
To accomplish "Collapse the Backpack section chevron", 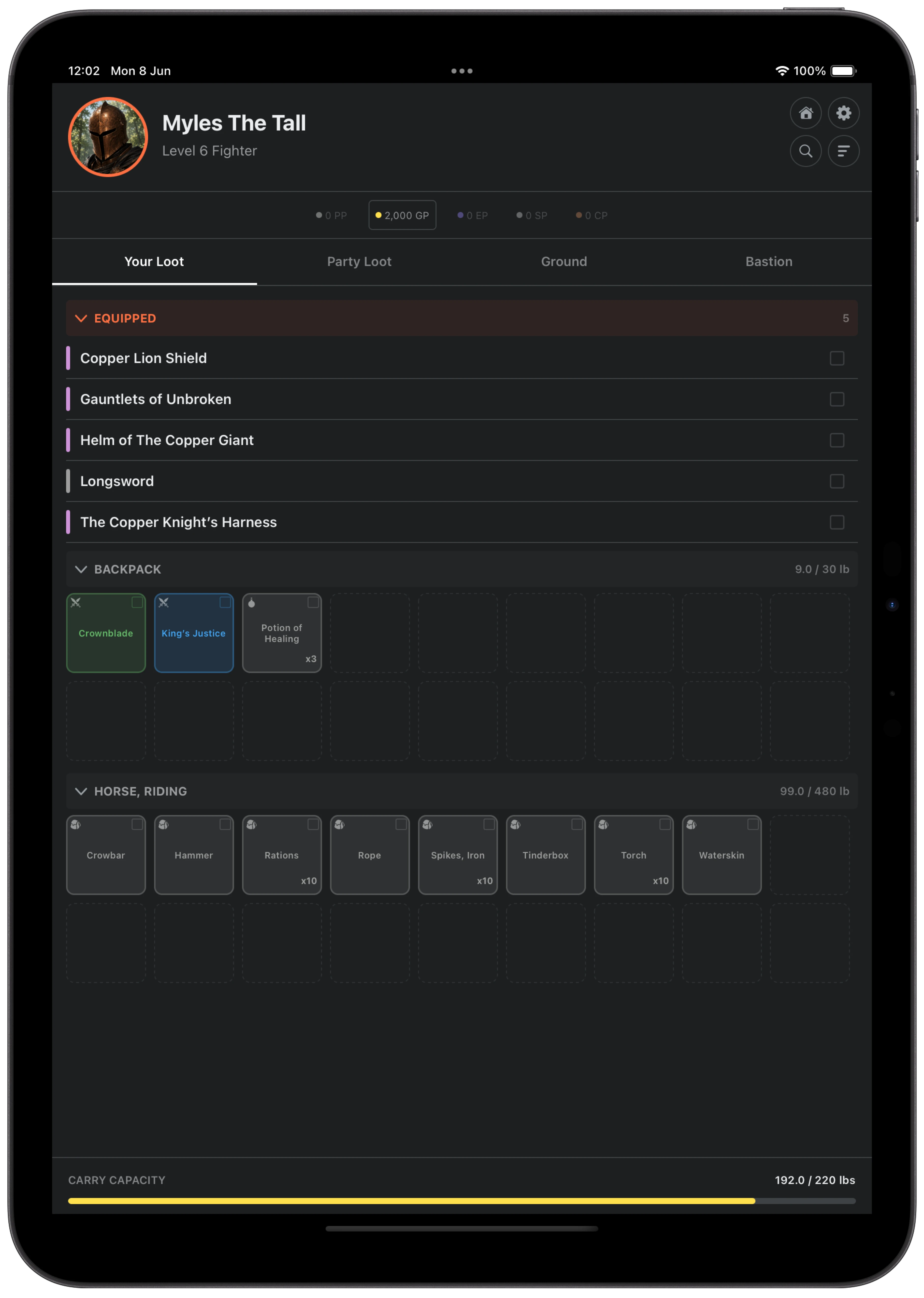I will 81,570.
